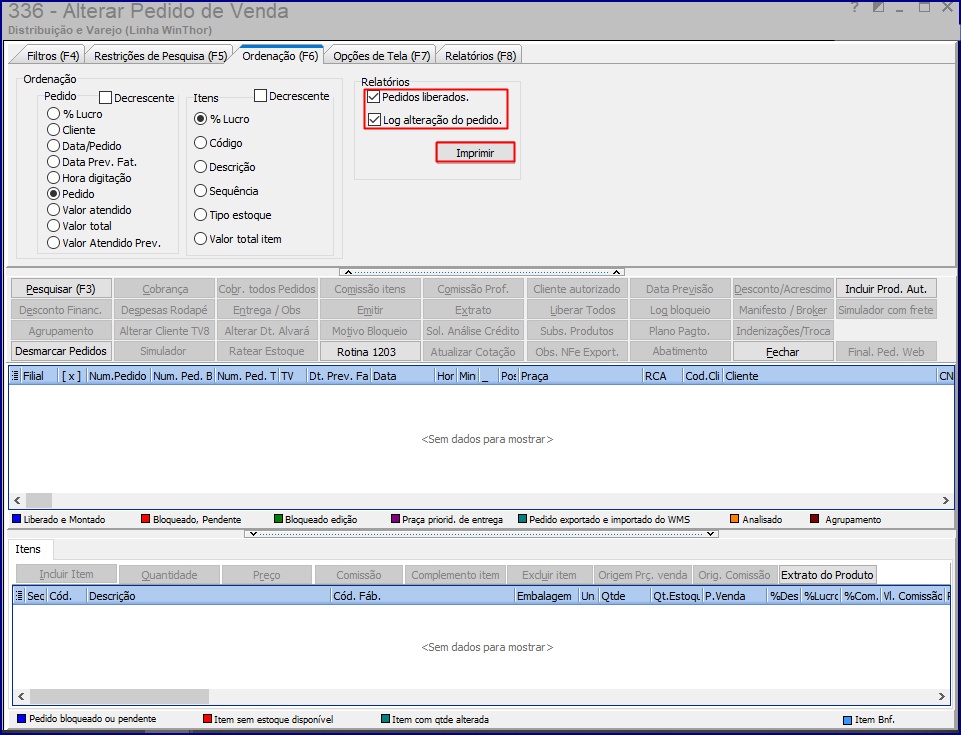Screen dimensions: 961x735
Task: Switch to Filtros (F4) tab
Action: tap(53, 56)
